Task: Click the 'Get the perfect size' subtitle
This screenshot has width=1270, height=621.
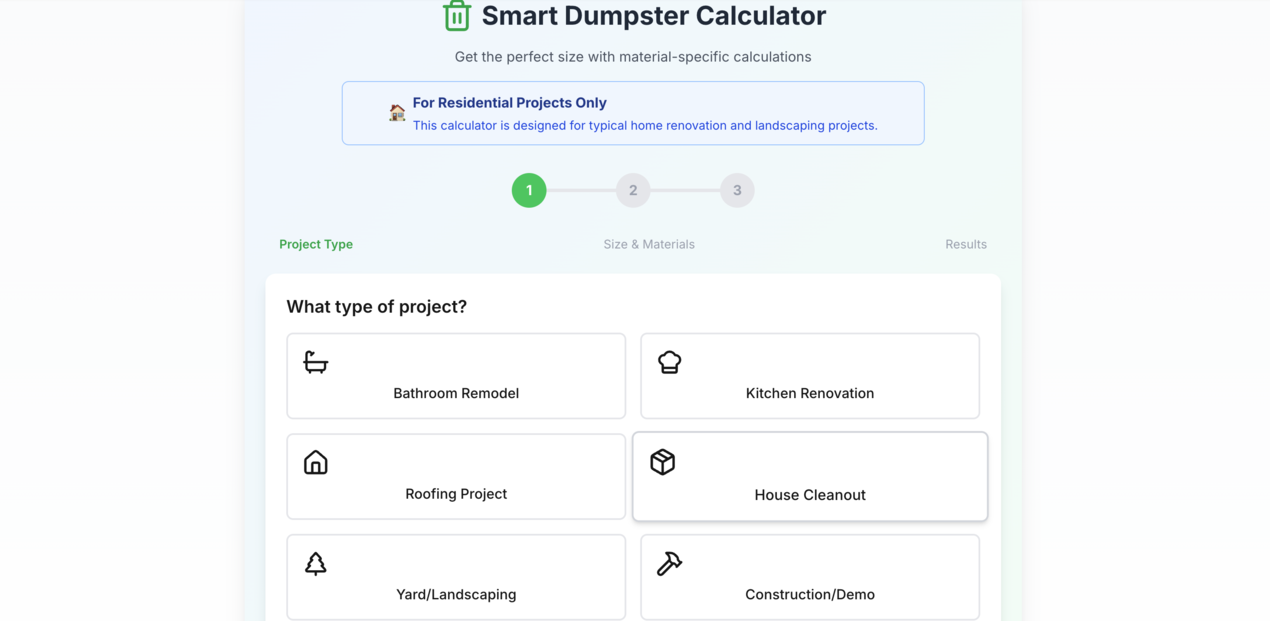Action: point(633,57)
